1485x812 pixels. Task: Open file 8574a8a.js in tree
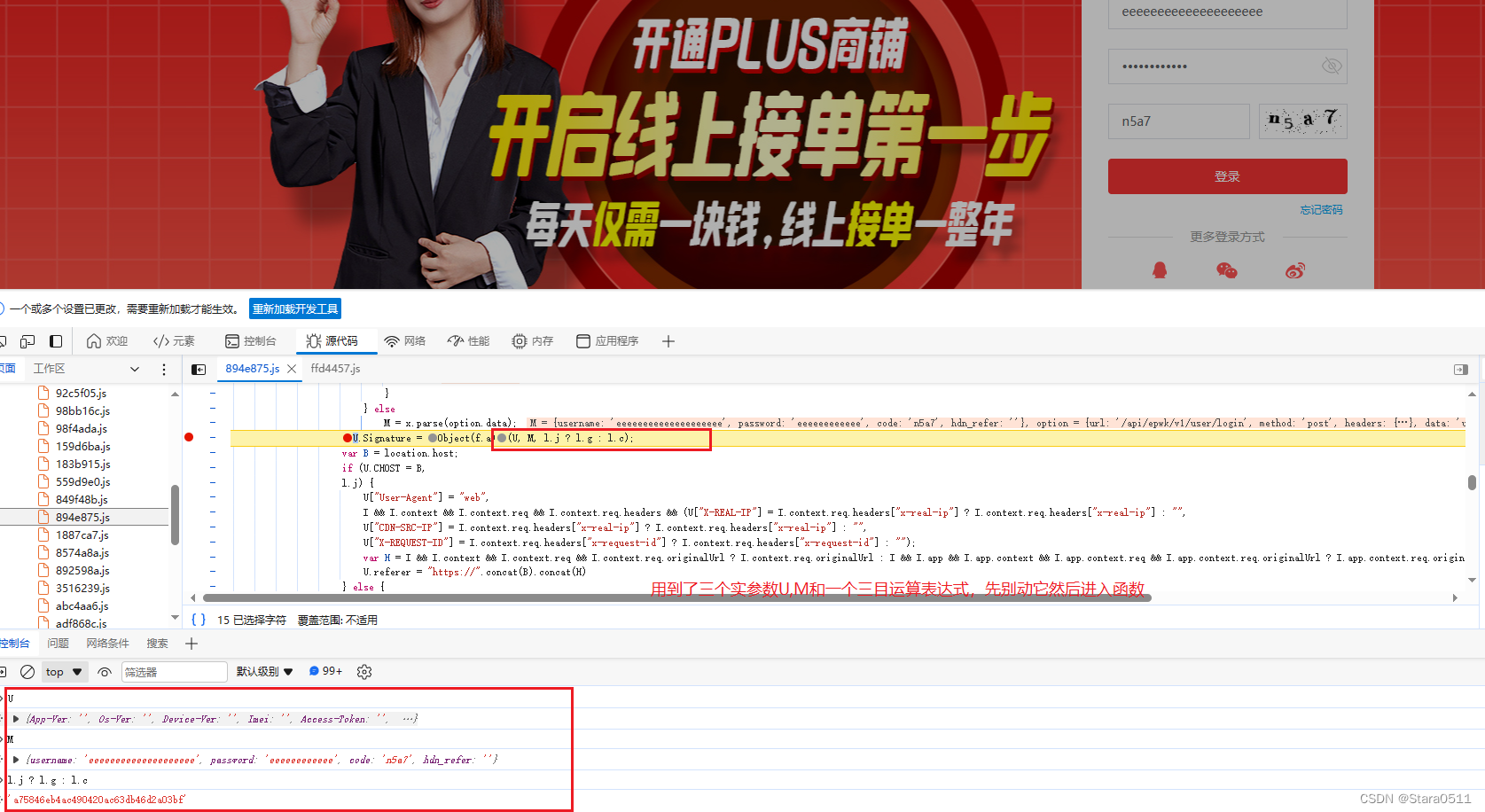[82, 552]
